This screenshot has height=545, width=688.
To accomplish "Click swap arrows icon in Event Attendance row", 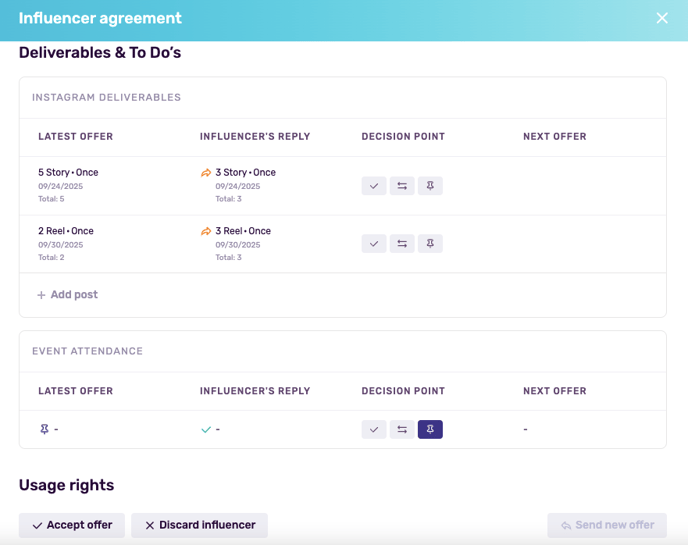I will [402, 429].
